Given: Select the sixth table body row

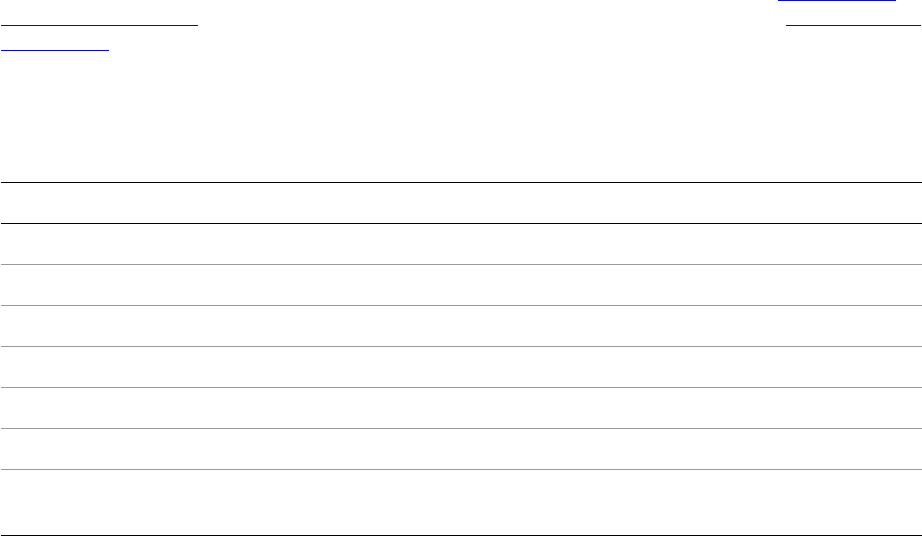Looking at the screenshot, I should [x=460, y=449].
